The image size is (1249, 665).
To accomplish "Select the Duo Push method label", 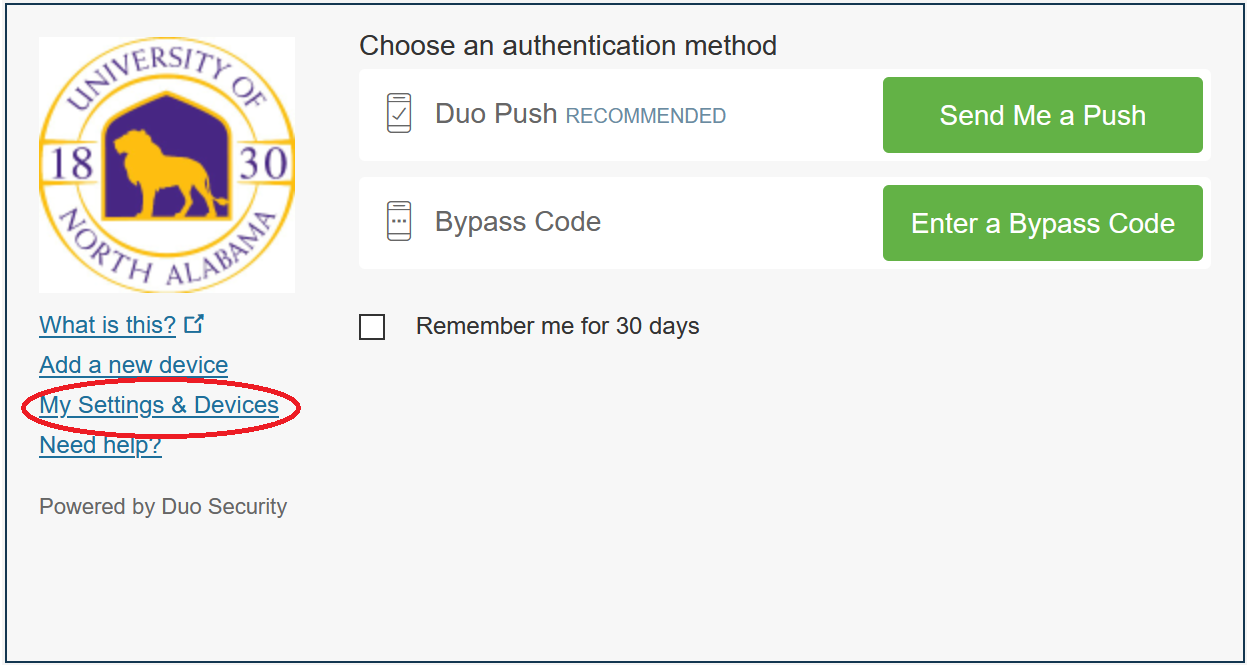I will pyautogui.click(x=496, y=114).
